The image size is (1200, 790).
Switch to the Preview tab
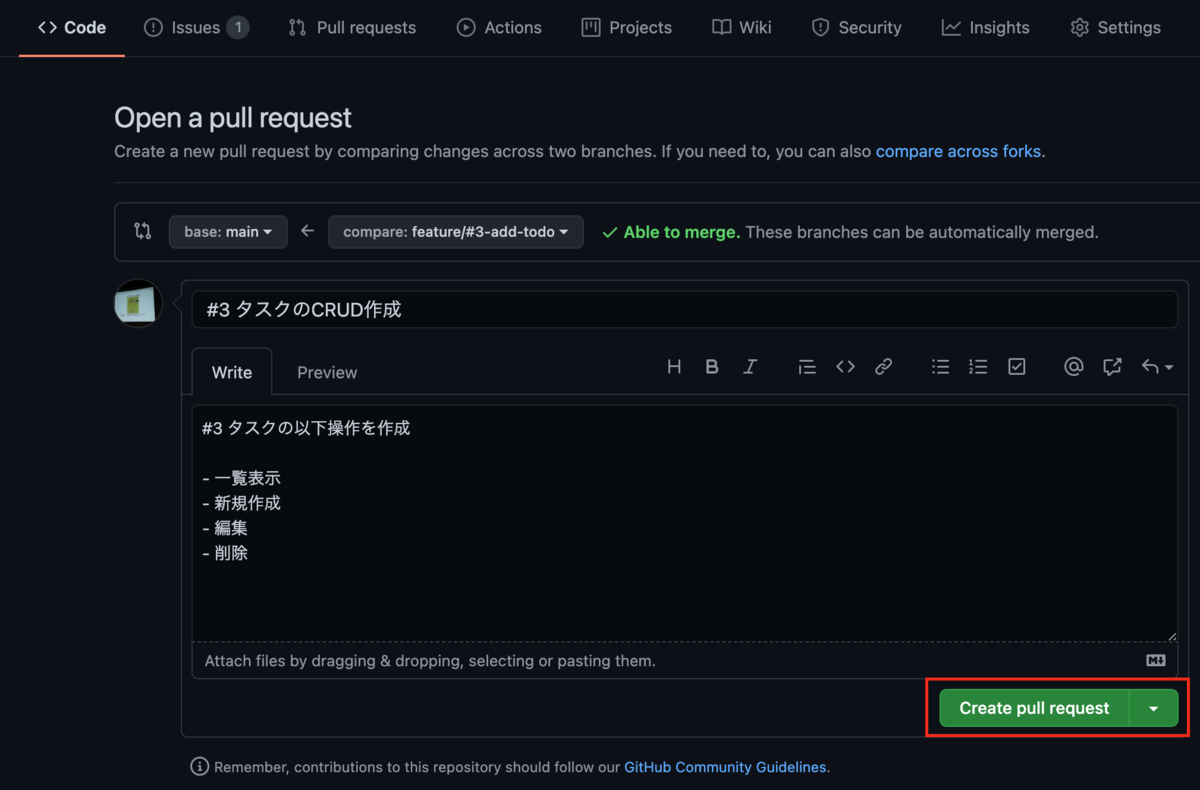tap(327, 372)
